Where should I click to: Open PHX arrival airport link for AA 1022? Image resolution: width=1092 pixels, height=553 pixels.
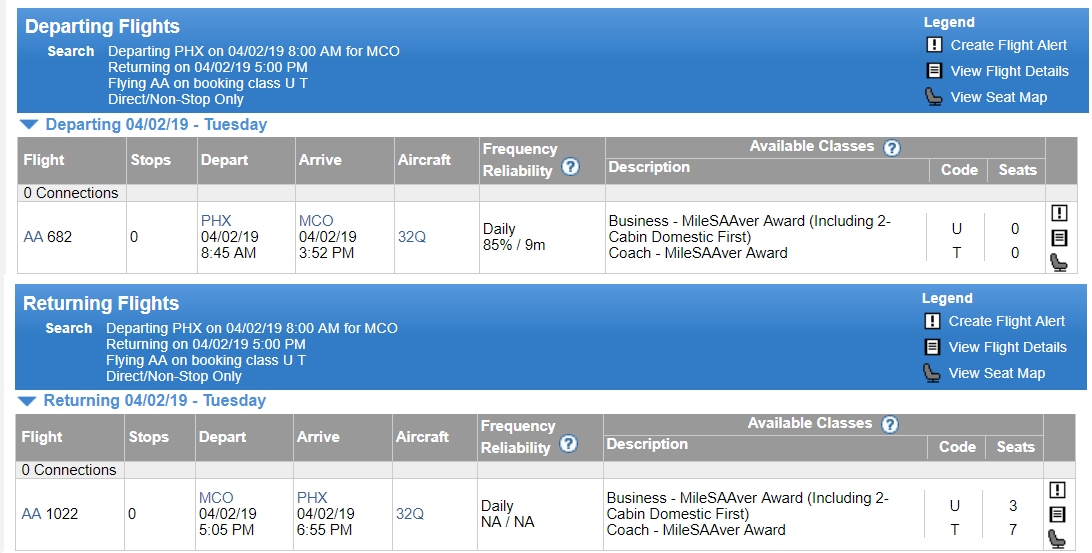pyautogui.click(x=312, y=498)
